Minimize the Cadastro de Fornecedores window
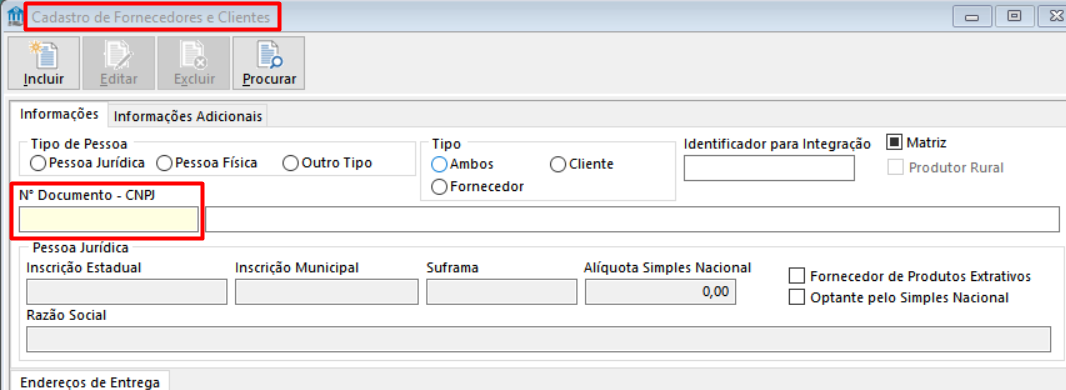Viewport: 1066px width, 390px height. point(972,16)
